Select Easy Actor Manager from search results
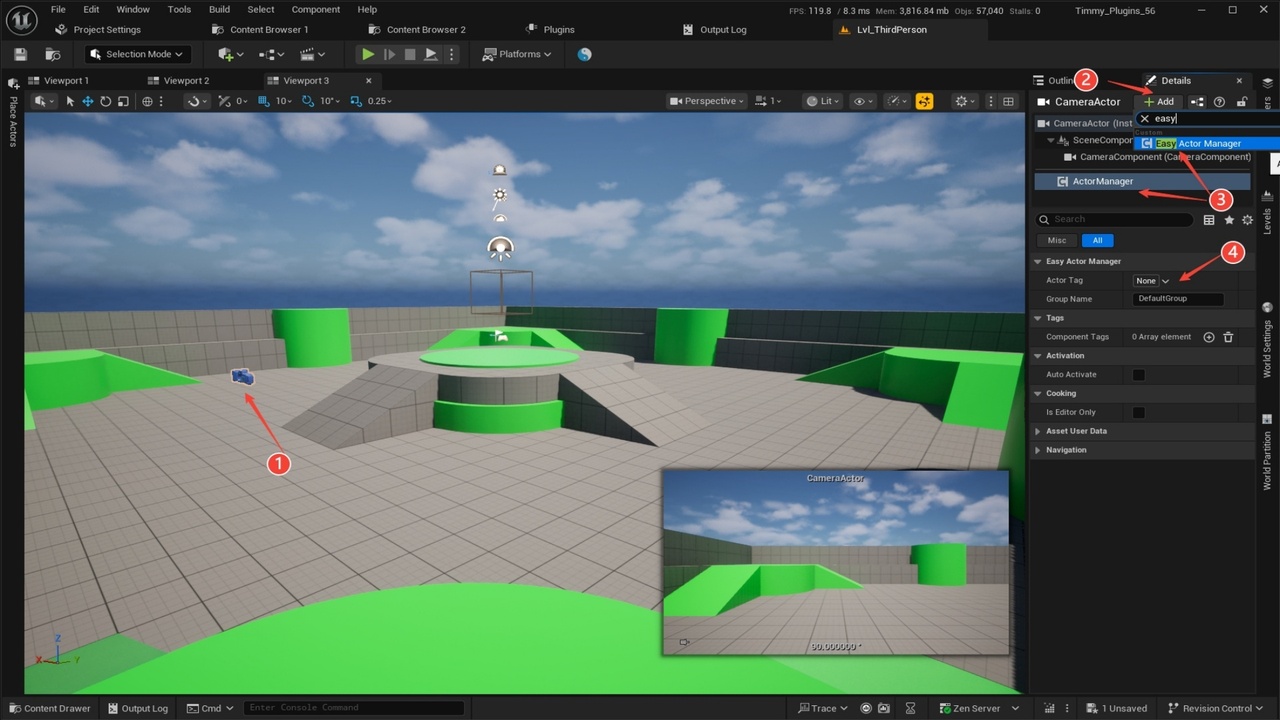 pos(1198,143)
